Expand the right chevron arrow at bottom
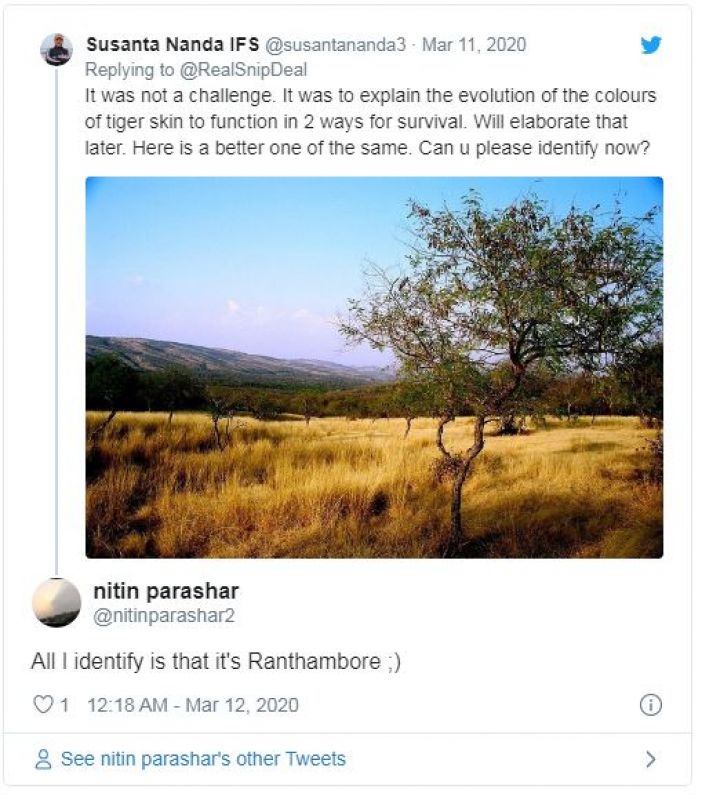Viewport: 702px width, 800px height. coord(651,759)
